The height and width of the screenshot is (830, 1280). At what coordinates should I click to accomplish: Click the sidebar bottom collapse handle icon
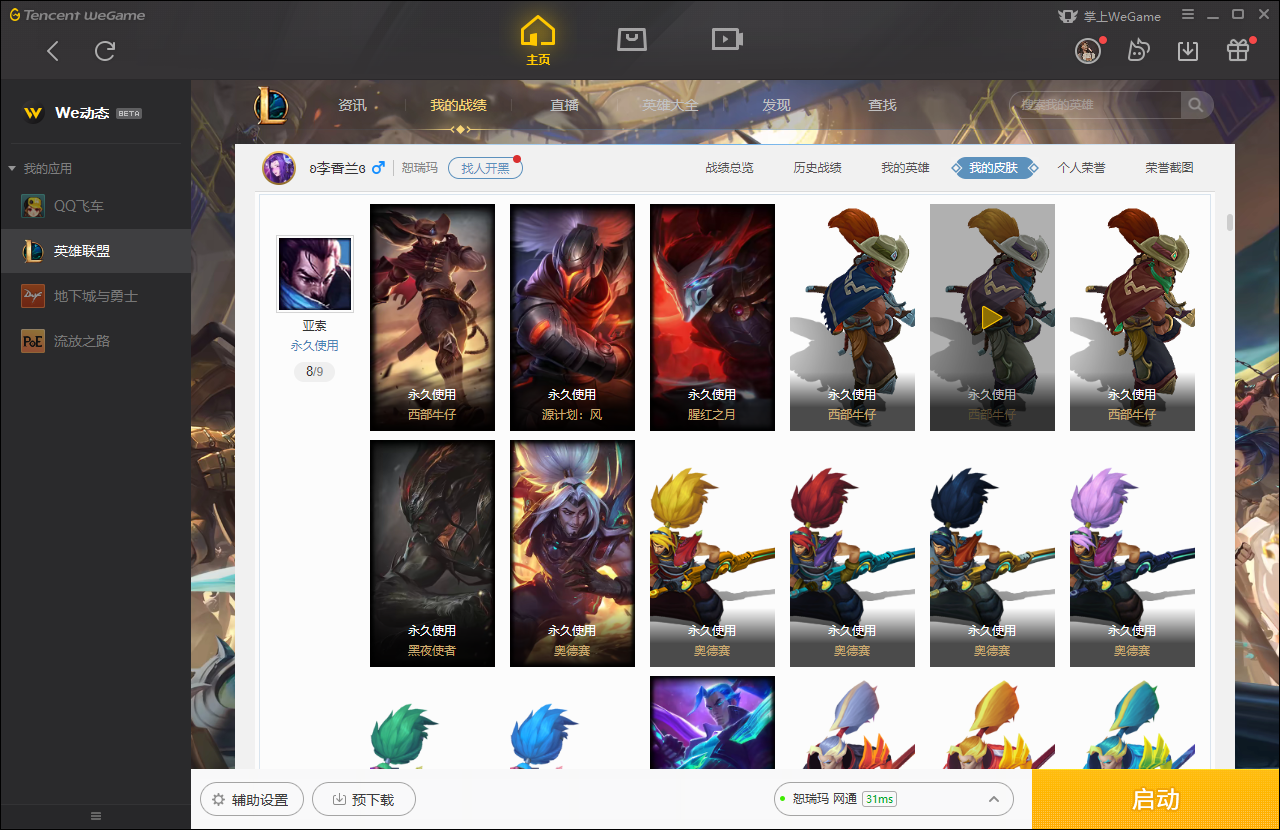tap(96, 816)
